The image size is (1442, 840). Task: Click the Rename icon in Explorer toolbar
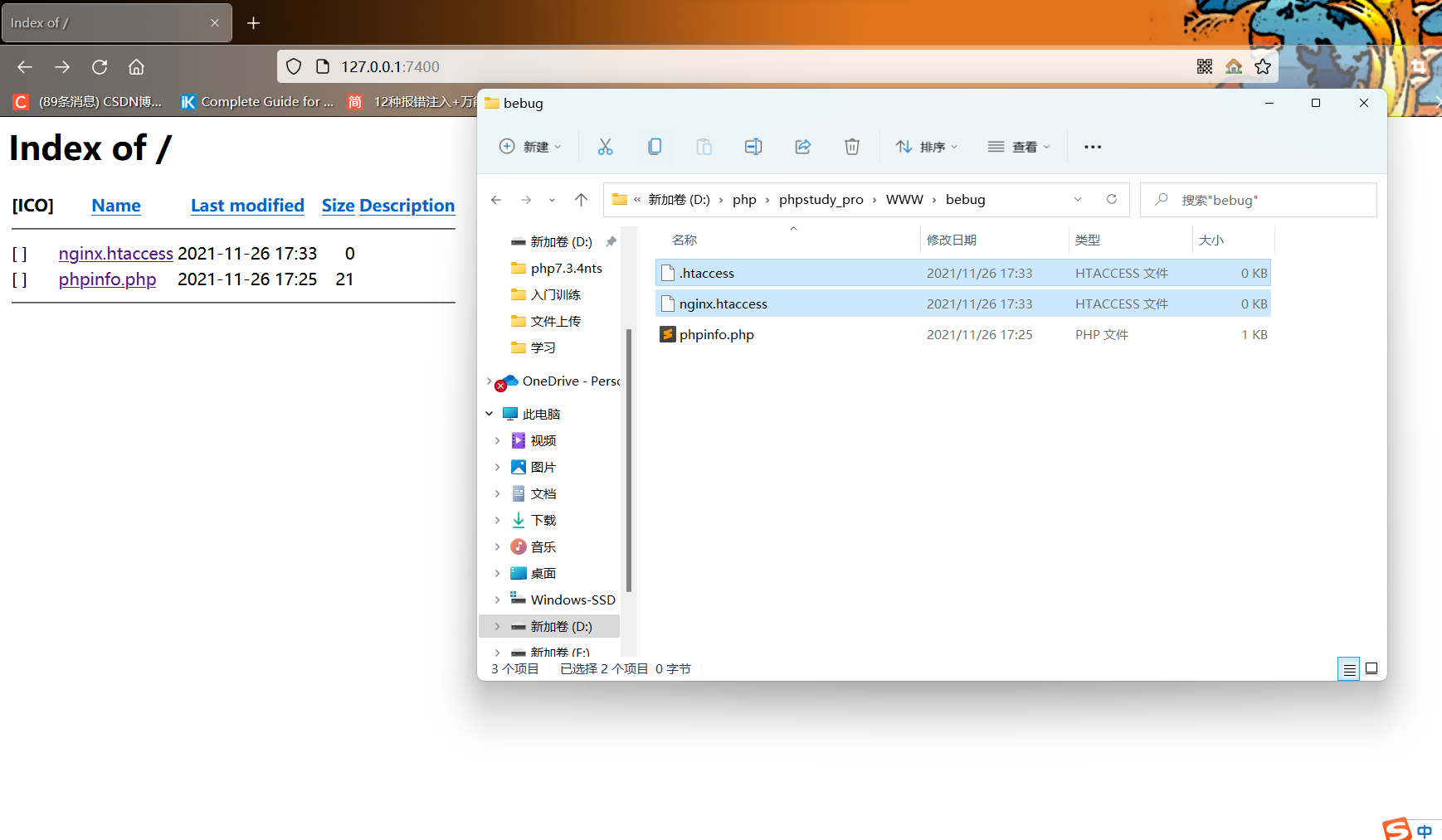[x=753, y=147]
